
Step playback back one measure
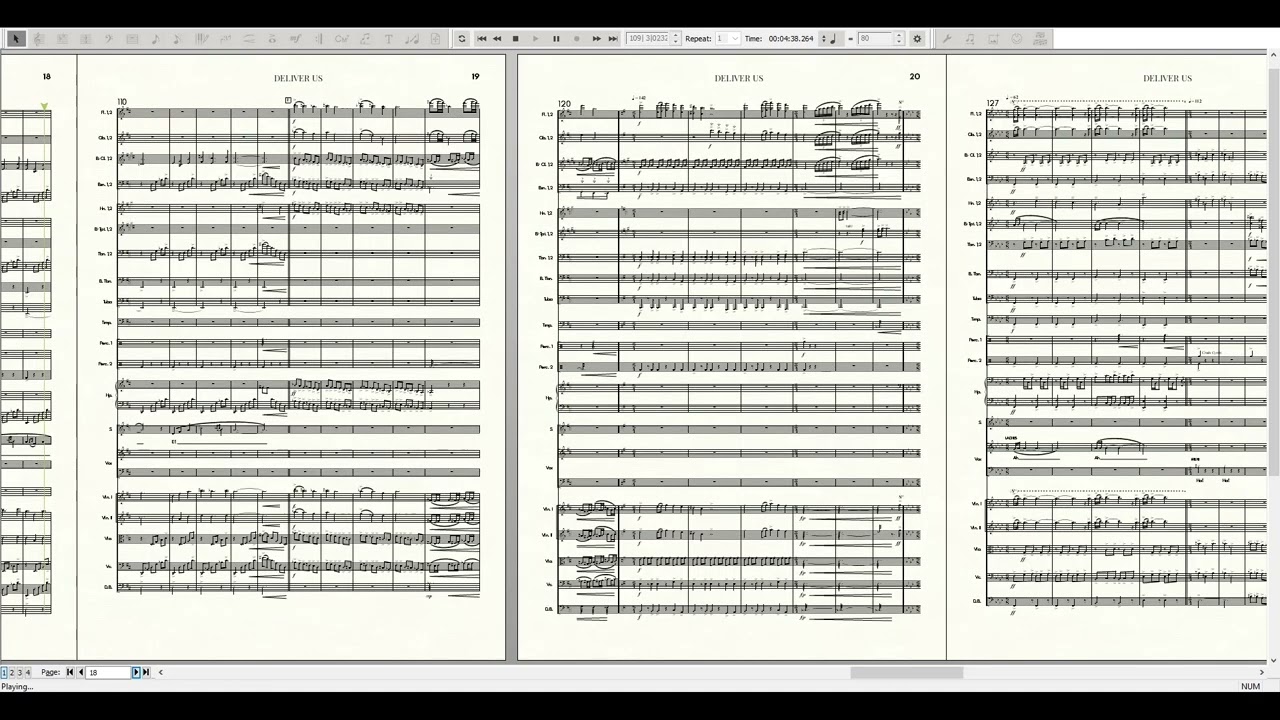click(x=497, y=39)
